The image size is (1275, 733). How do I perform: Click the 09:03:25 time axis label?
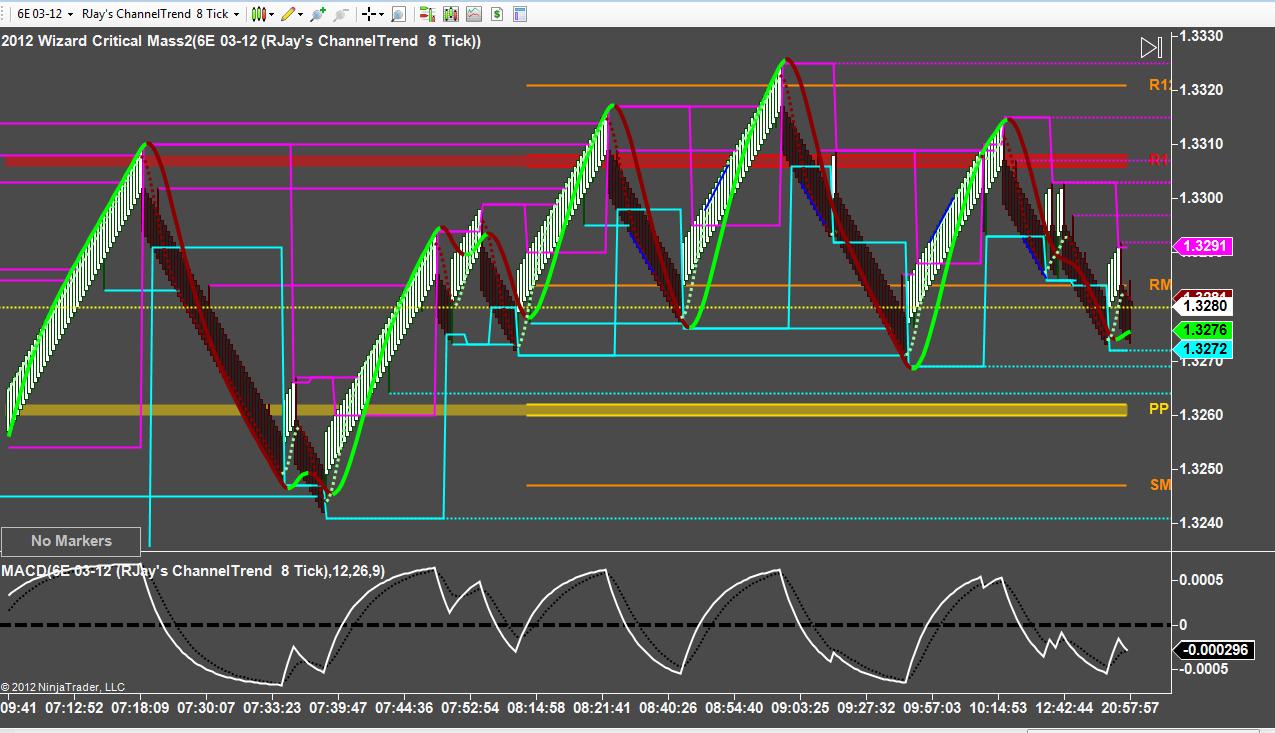click(x=800, y=708)
